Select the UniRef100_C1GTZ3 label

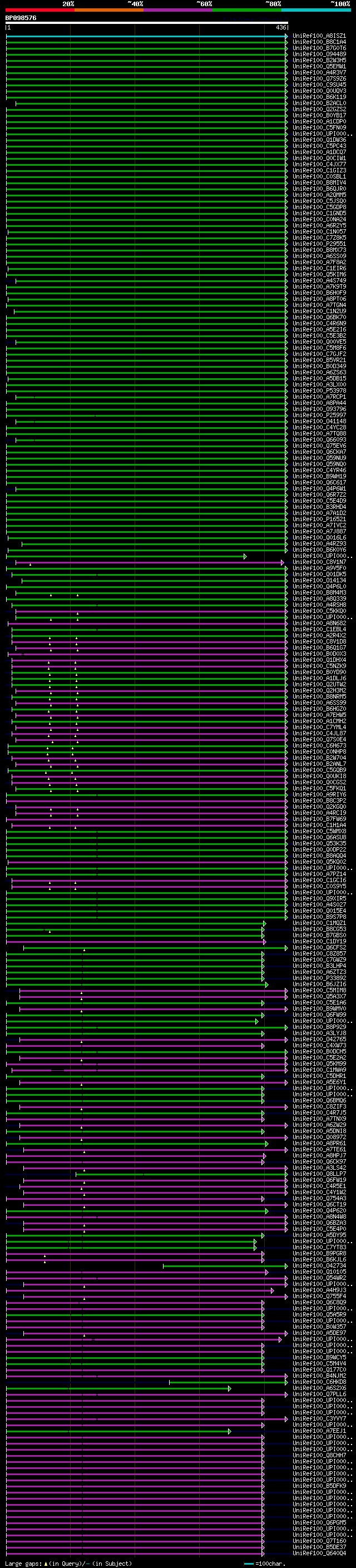click(319, 170)
